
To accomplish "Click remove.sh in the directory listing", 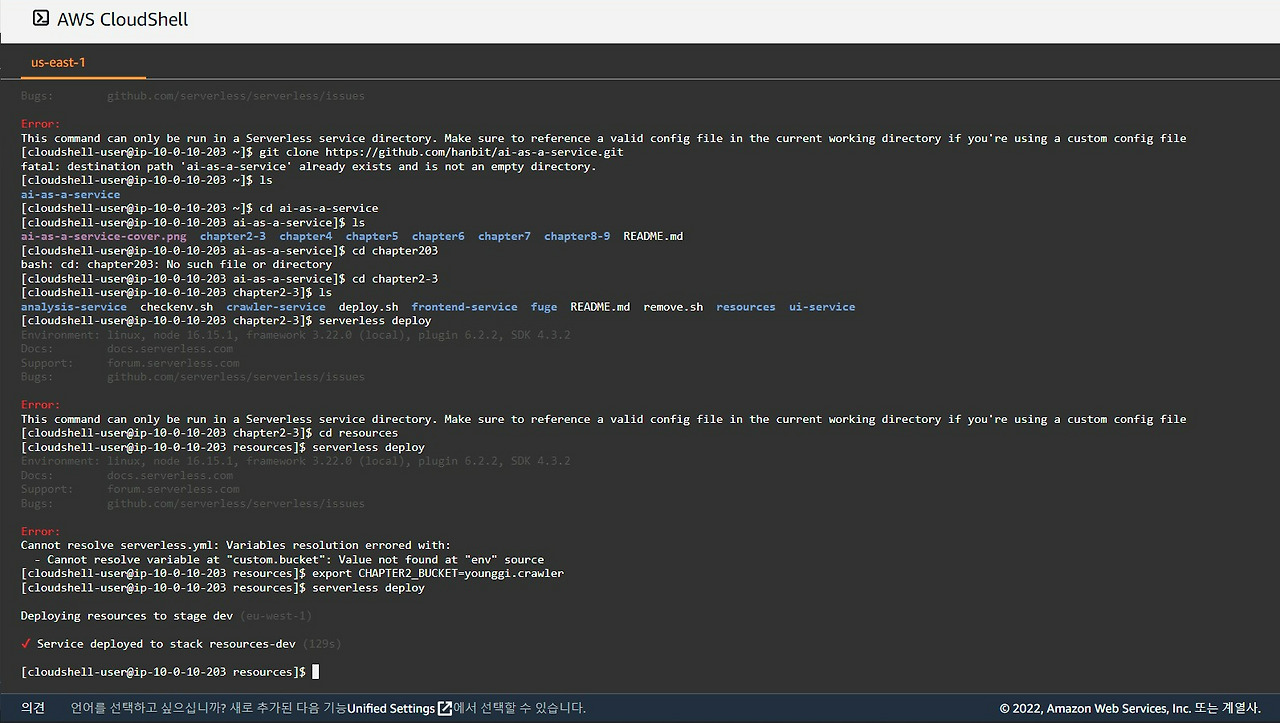I will (x=673, y=306).
